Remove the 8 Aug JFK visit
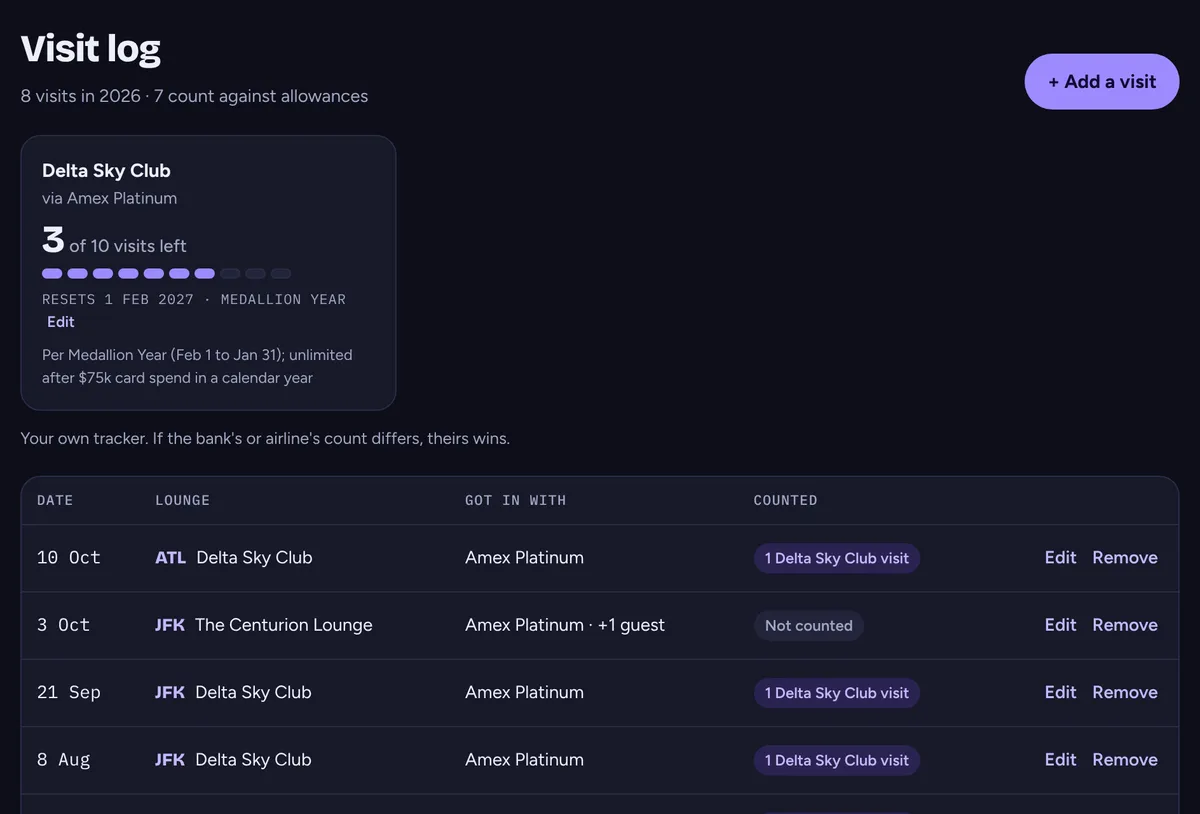1200x814 pixels. tap(1125, 760)
